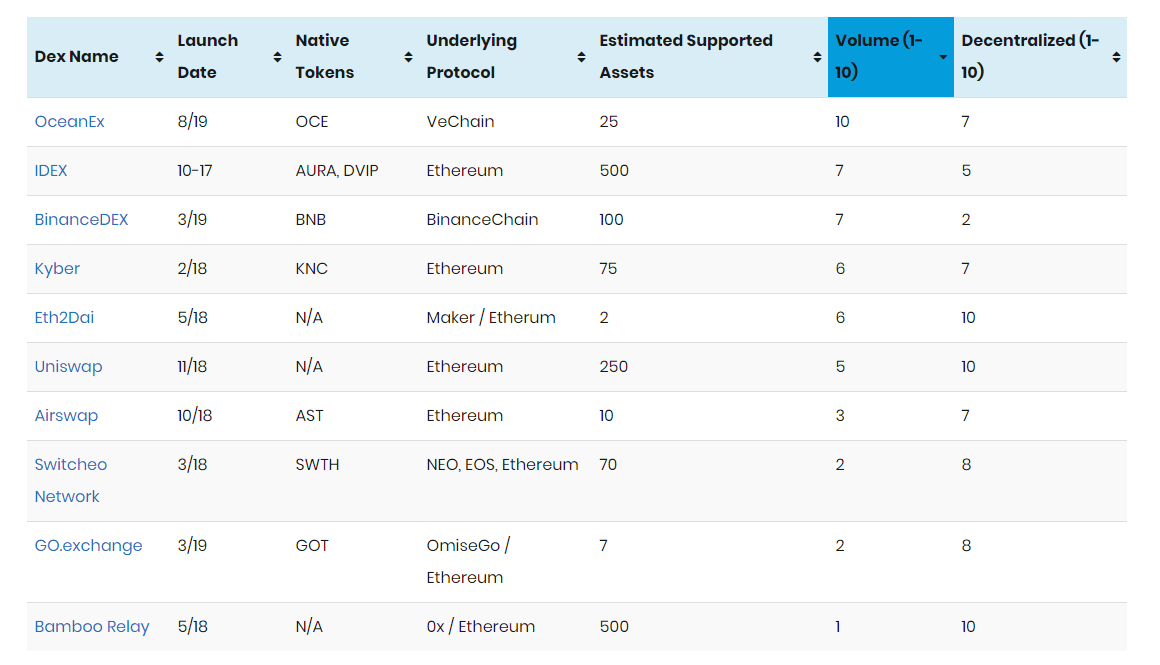Click sort arrows beside Dex Name header
This screenshot has height=665, width=1160.
coord(159,57)
